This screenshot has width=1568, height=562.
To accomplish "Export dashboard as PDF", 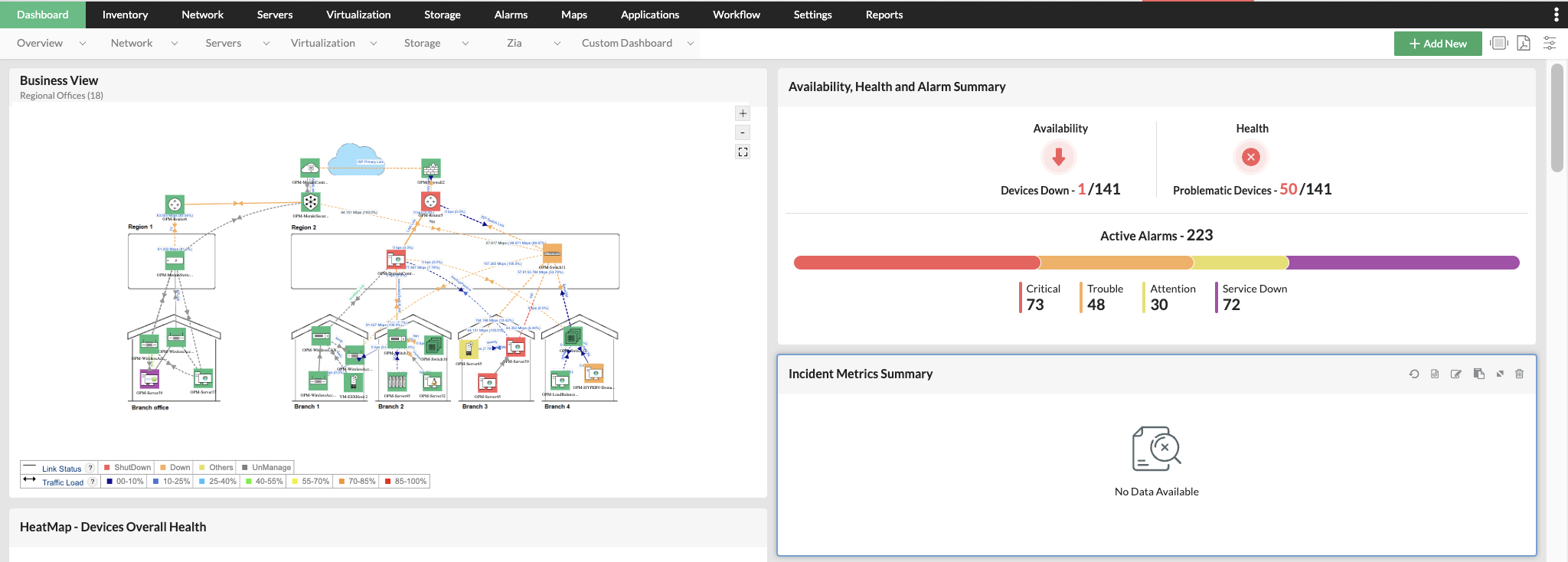I will pyautogui.click(x=1524, y=43).
